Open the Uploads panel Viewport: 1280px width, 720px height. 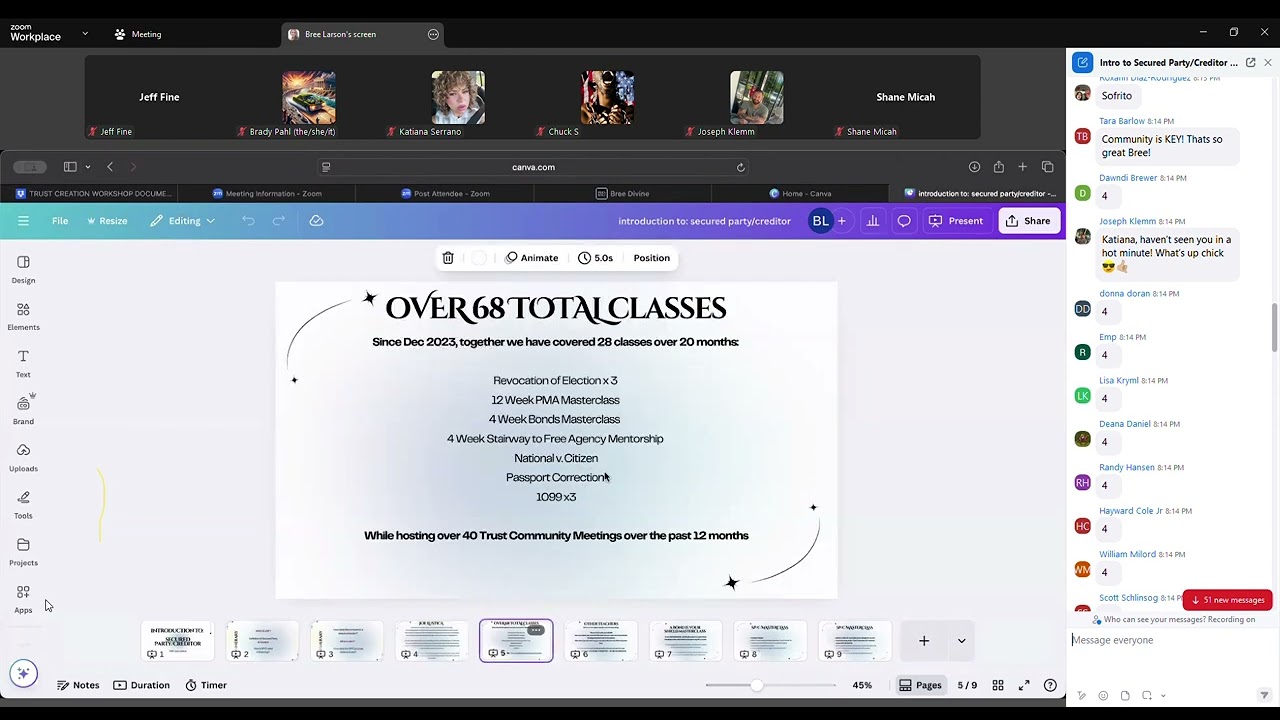(x=23, y=457)
